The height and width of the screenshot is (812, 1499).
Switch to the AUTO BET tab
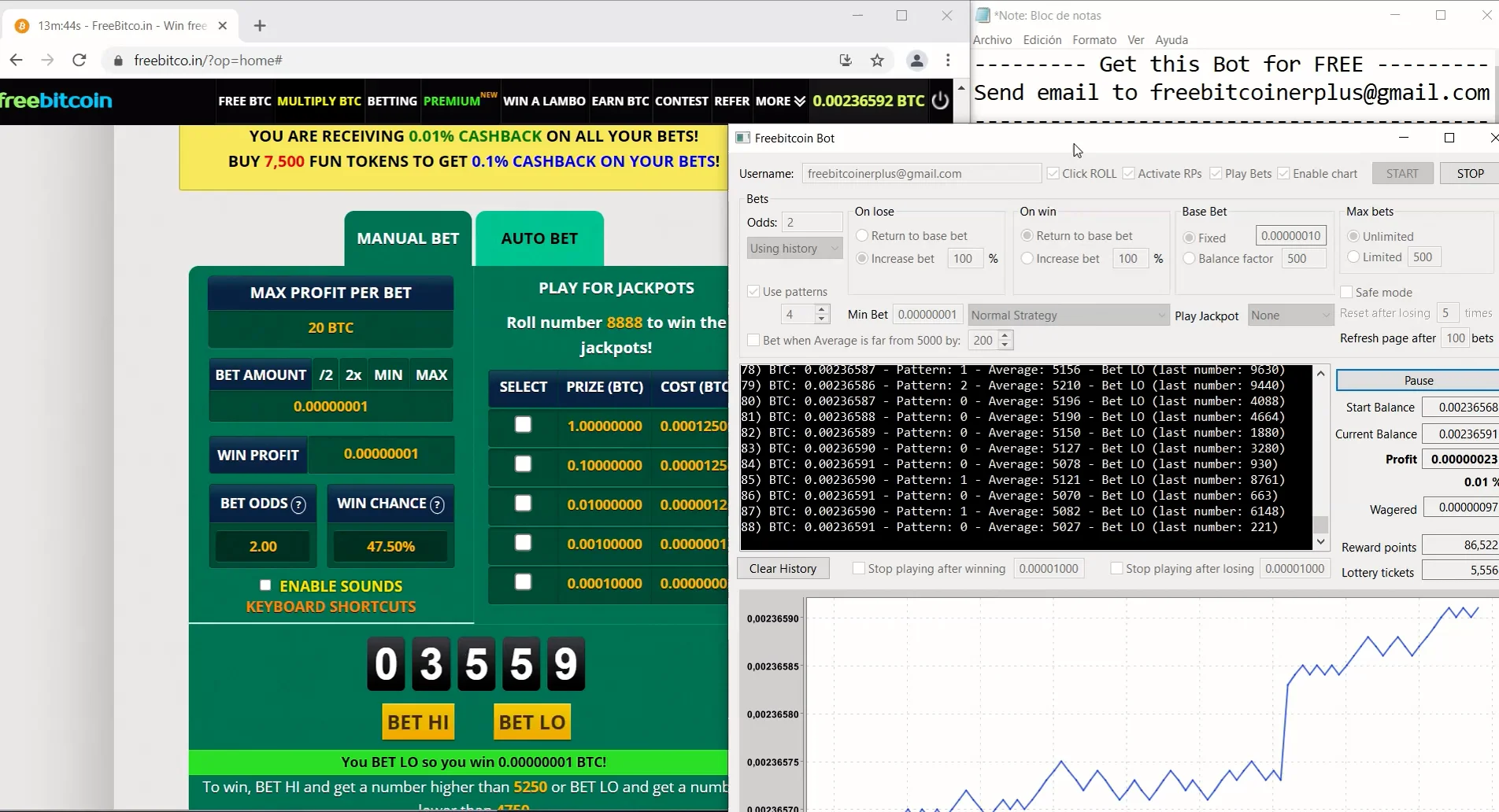[x=539, y=238]
